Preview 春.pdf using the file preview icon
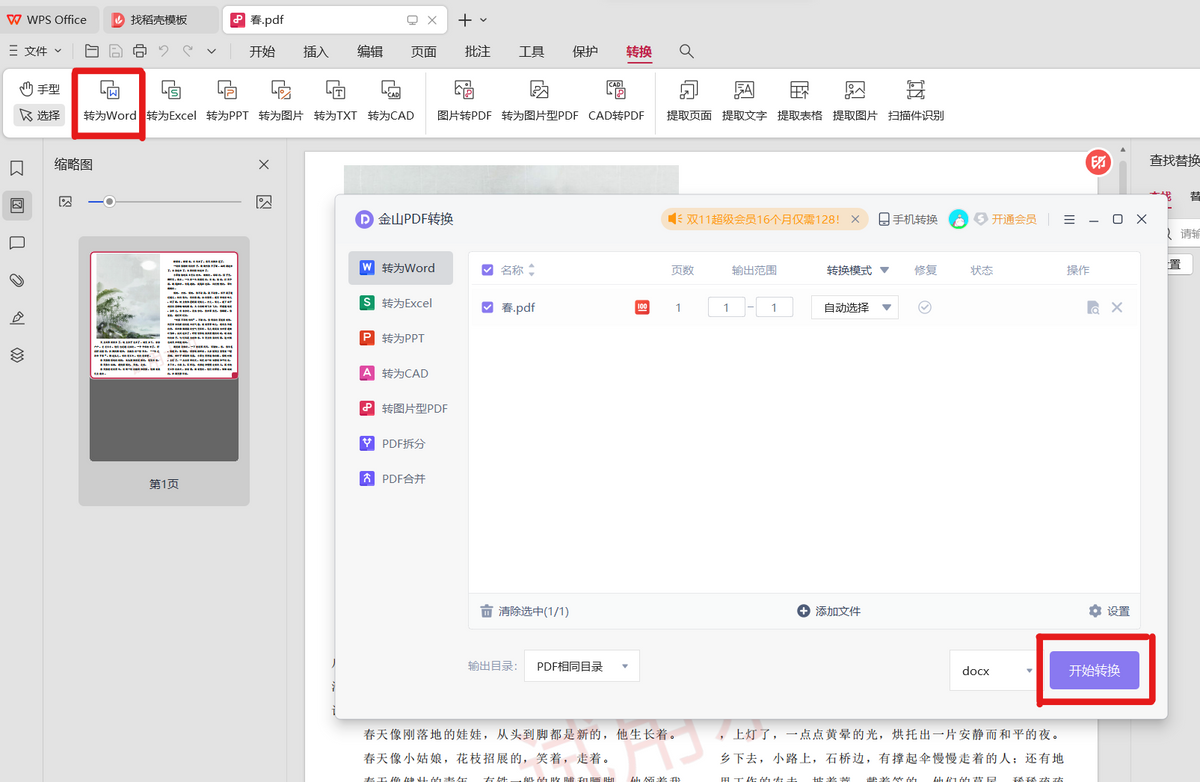1200x782 pixels. [1093, 307]
